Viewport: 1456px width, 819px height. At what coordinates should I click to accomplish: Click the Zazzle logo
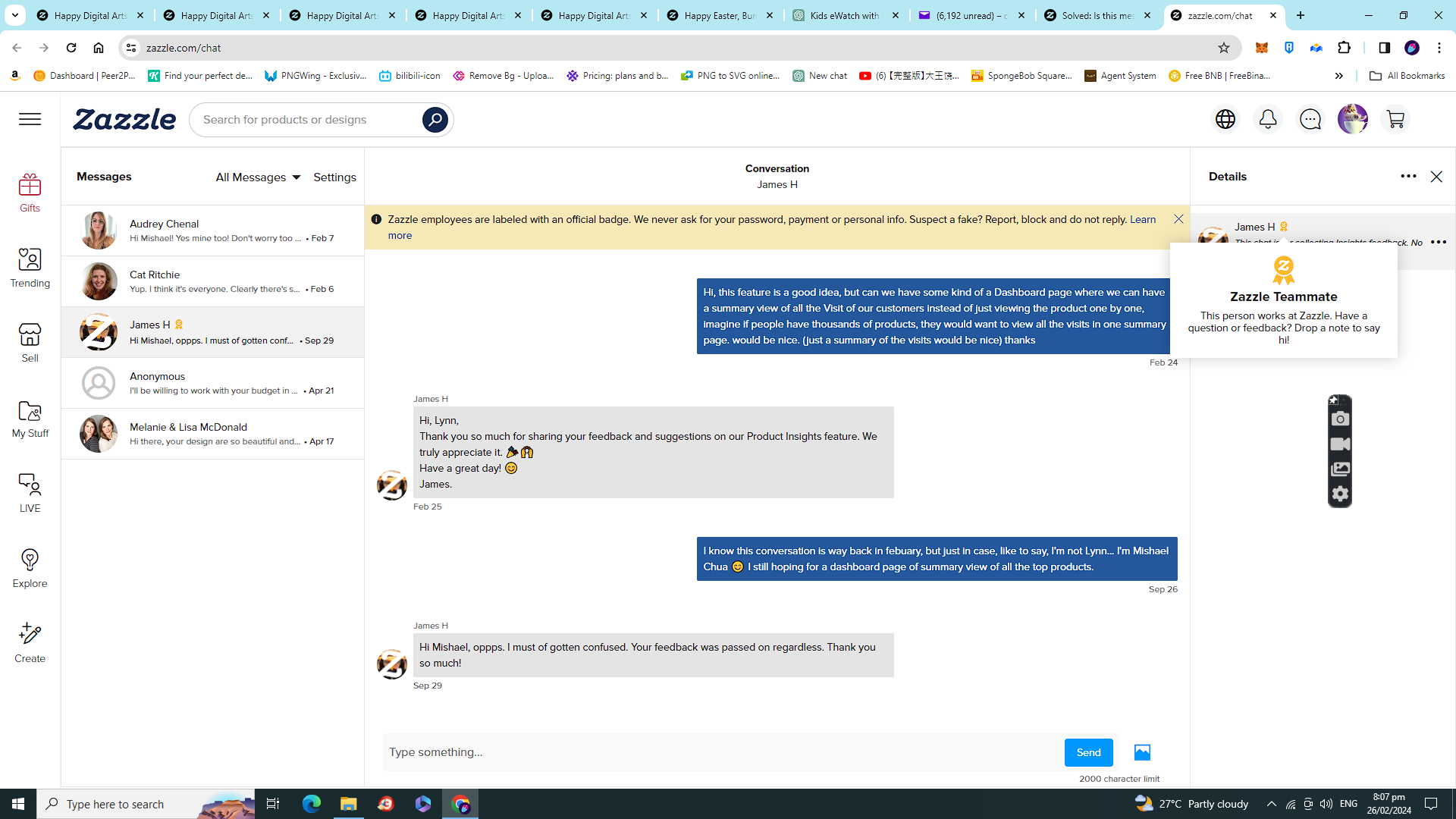pyautogui.click(x=124, y=119)
